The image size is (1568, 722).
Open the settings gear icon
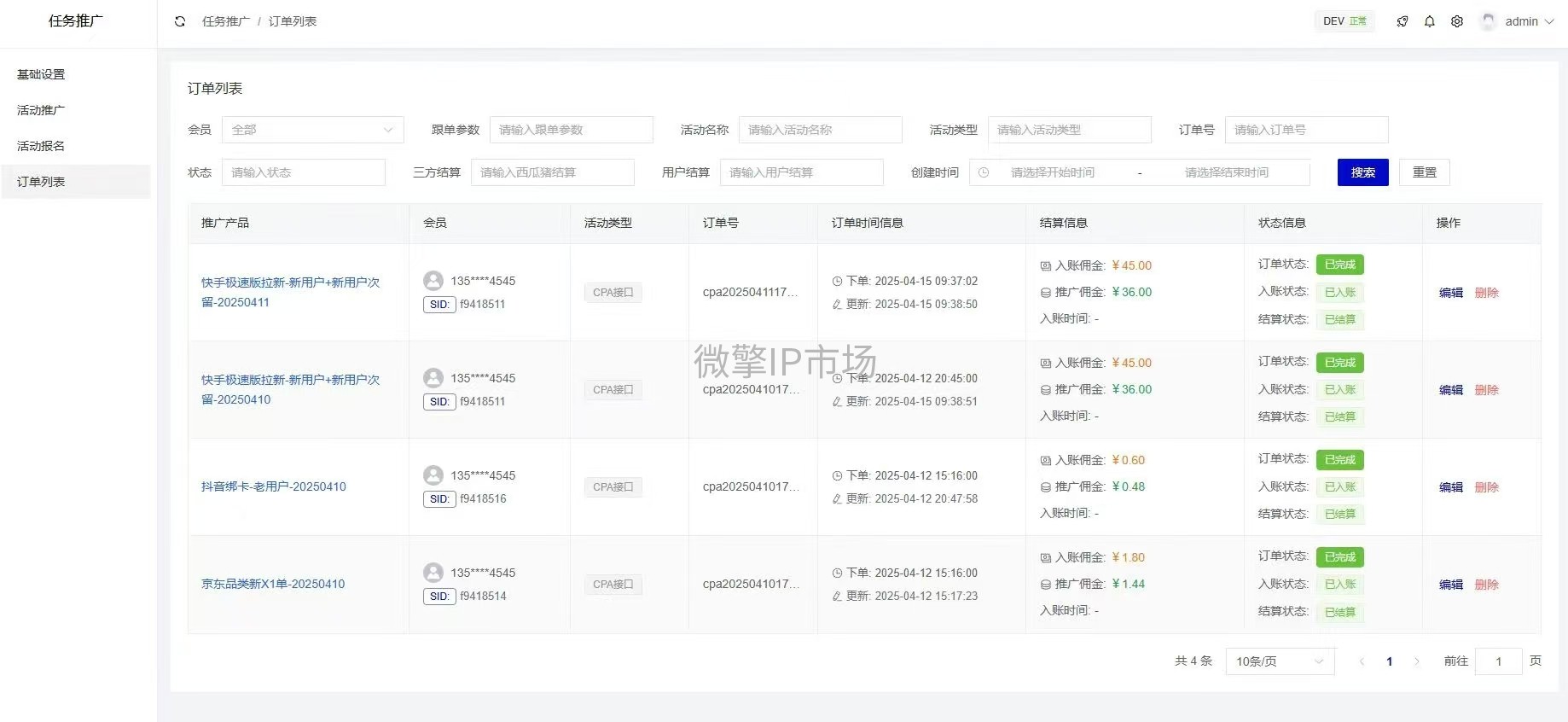[x=1457, y=21]
